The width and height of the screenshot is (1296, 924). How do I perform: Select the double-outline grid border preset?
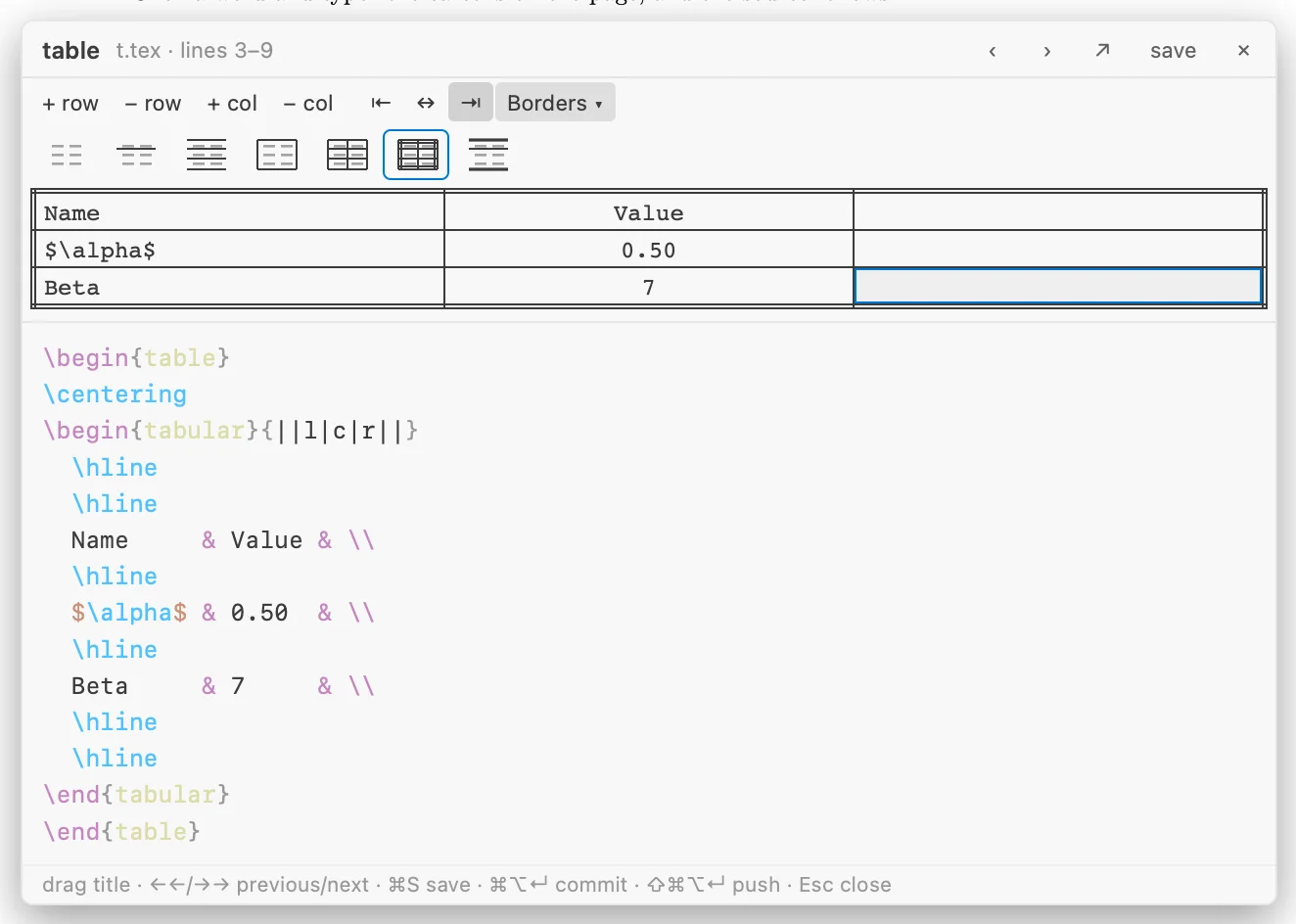pos(416,155)
